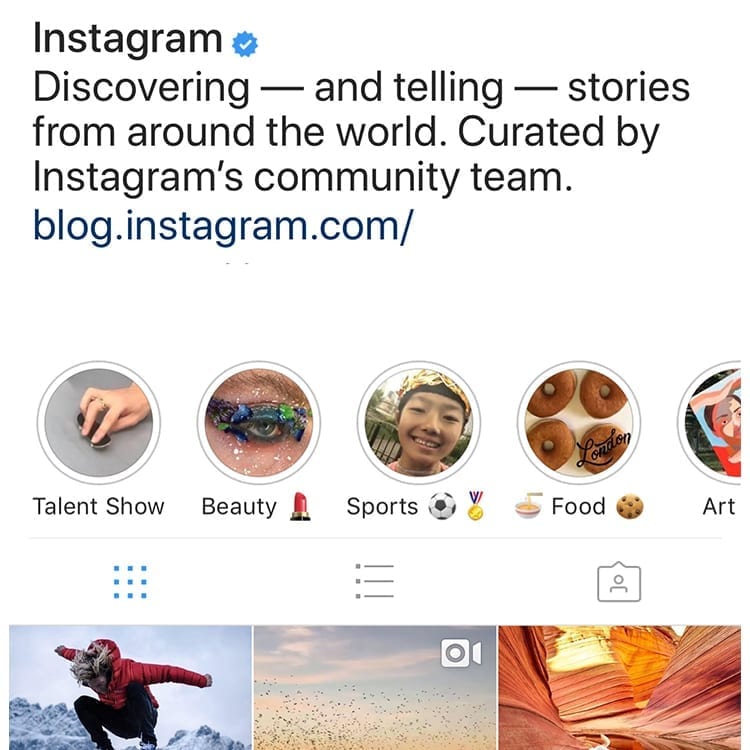Click the noodle bowl emoji beside Food
This screenshot has width=750, height=750.
[529, 506]
